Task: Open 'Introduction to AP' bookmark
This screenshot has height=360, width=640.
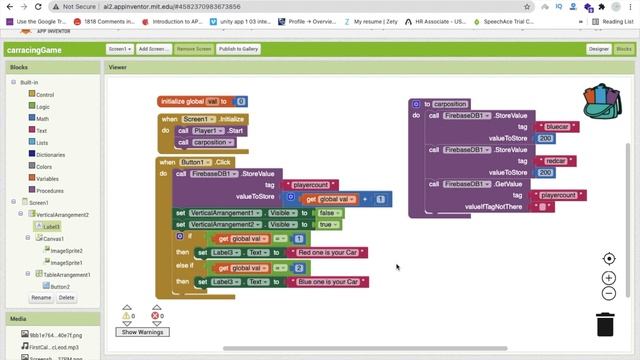Action: tap(172, 22)
